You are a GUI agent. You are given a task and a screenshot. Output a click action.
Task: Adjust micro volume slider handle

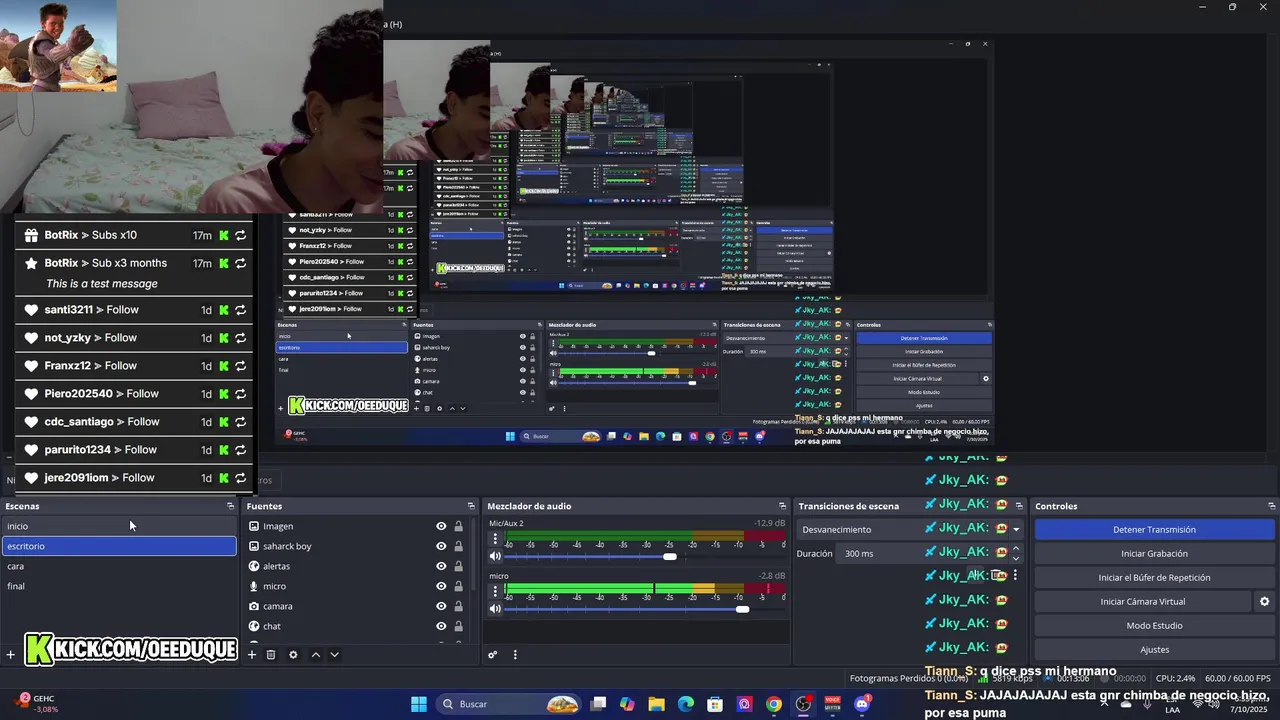pyautogui.click(x=742, y=609)
